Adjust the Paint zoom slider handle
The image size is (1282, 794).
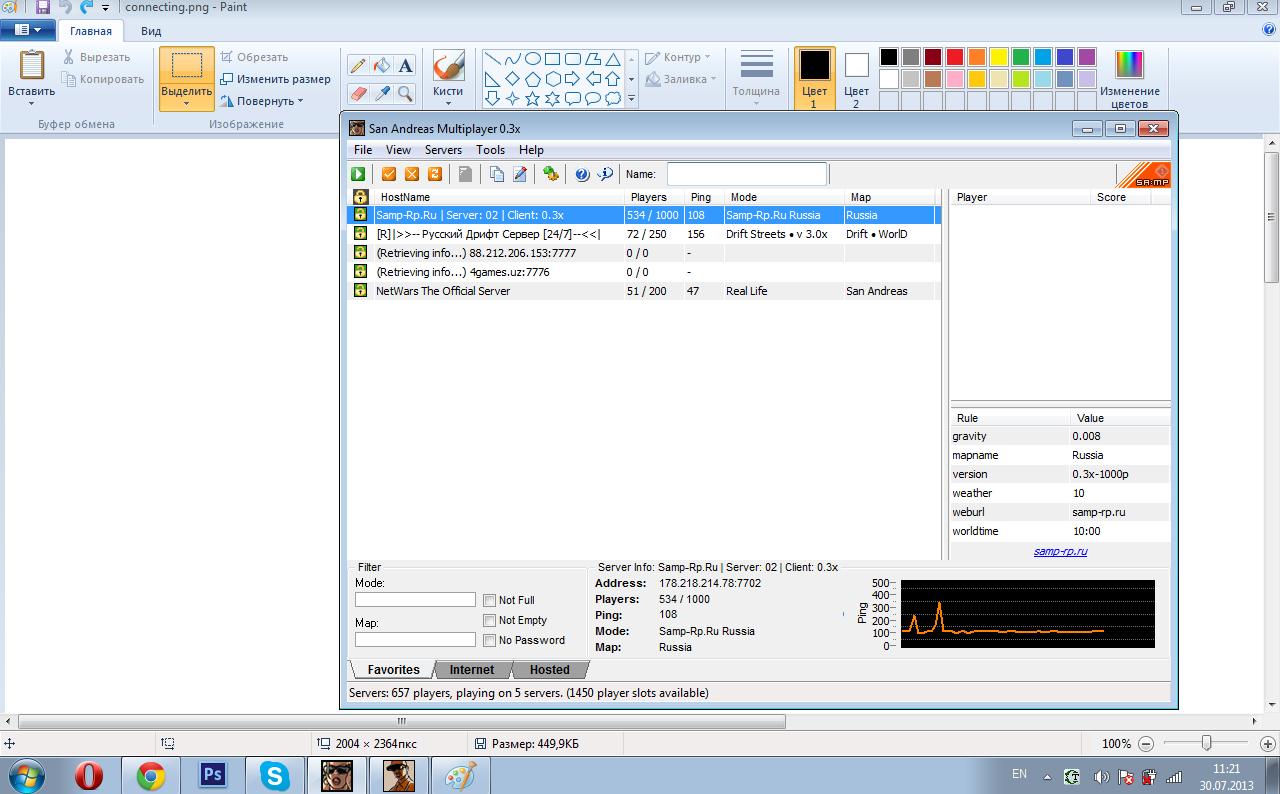click(x=1207, y=743)
